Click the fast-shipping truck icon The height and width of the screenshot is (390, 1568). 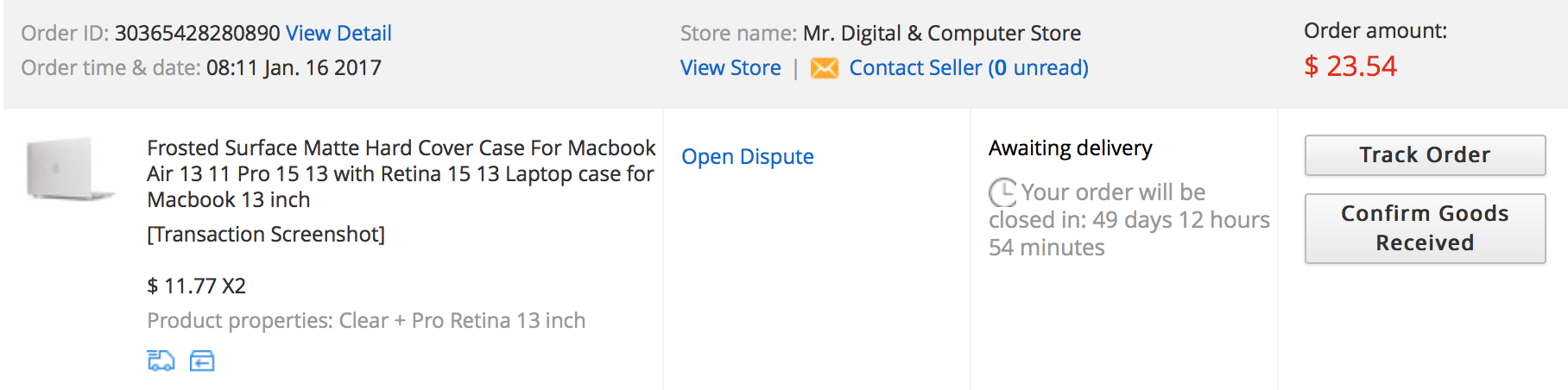pos(161,361)
